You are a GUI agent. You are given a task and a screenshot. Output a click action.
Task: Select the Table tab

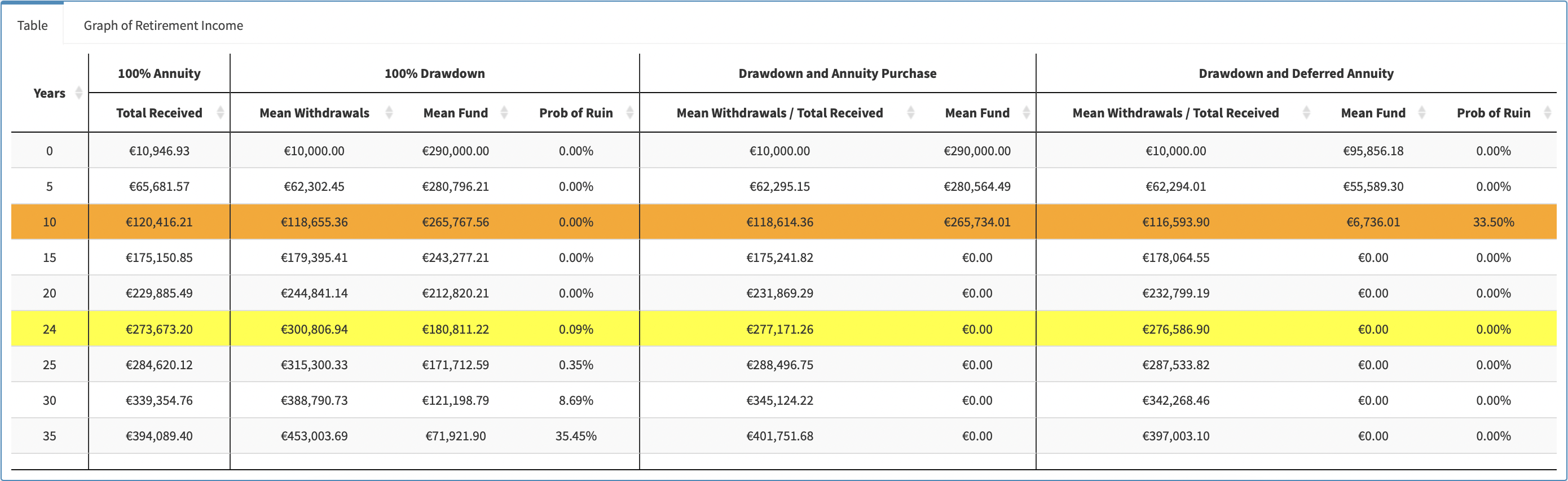click(x=32, y=25)
